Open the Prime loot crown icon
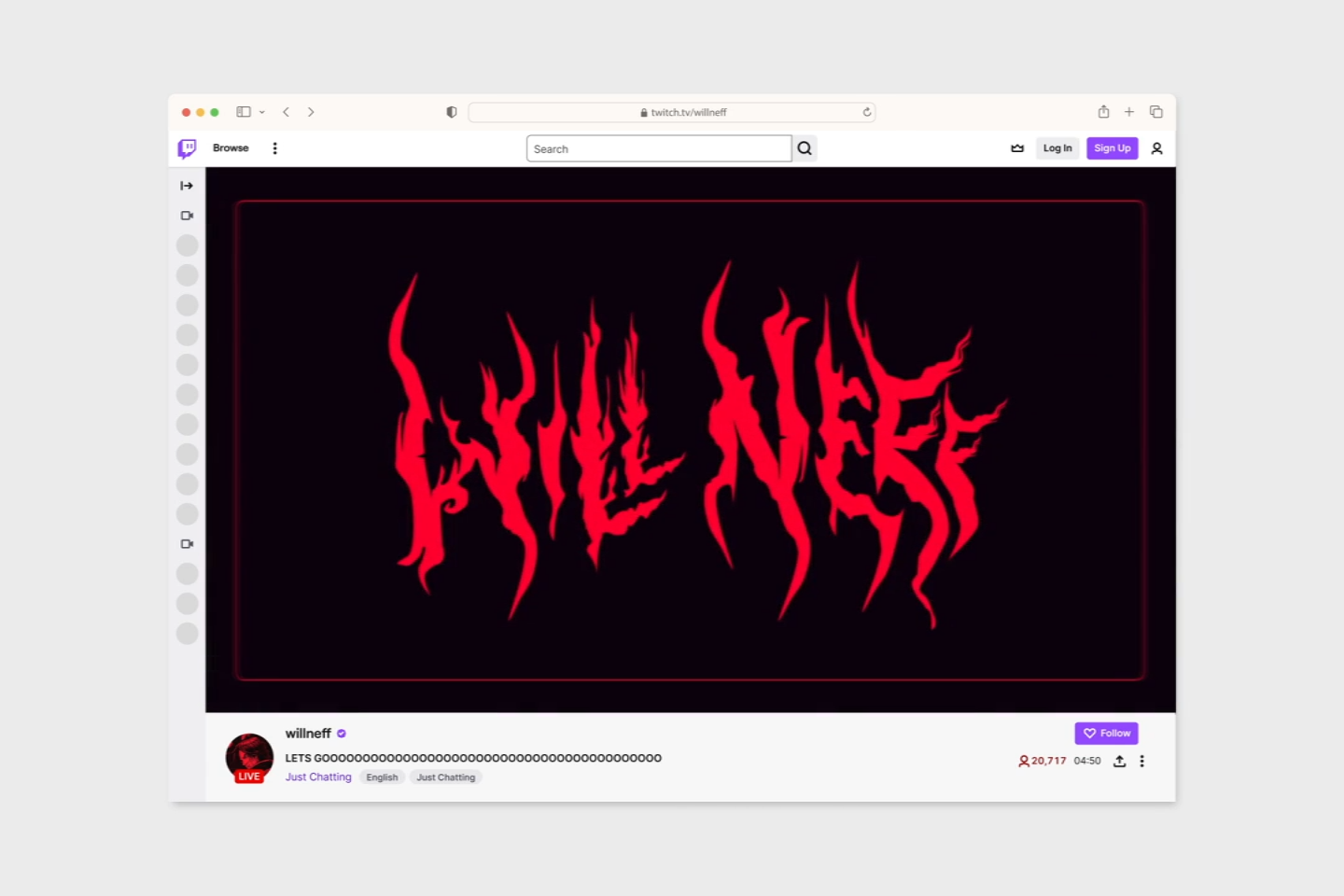 click(x=1017, y=148)
